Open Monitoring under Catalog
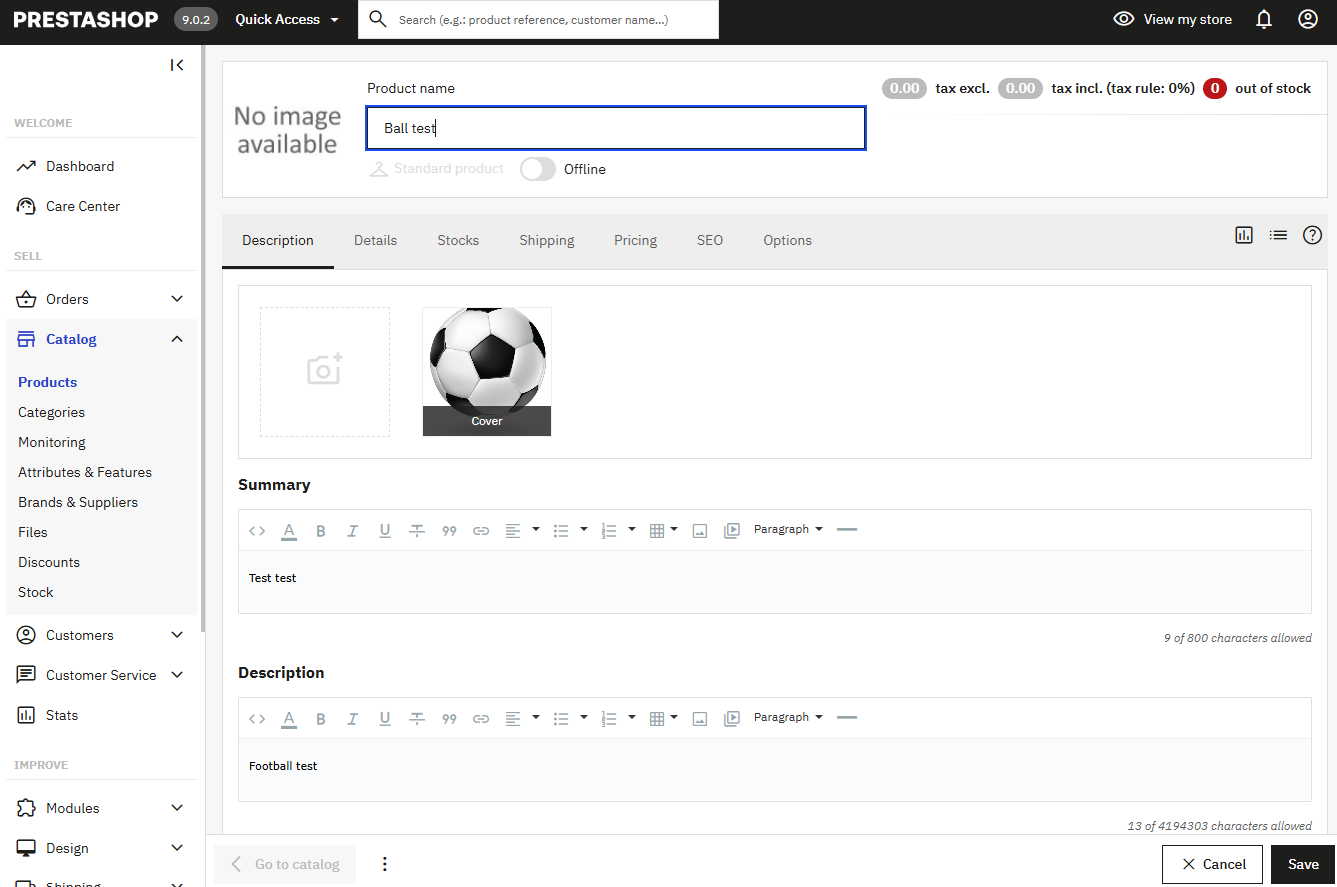The height and width of the screenshot is (887, 1337). pos(52,442)
